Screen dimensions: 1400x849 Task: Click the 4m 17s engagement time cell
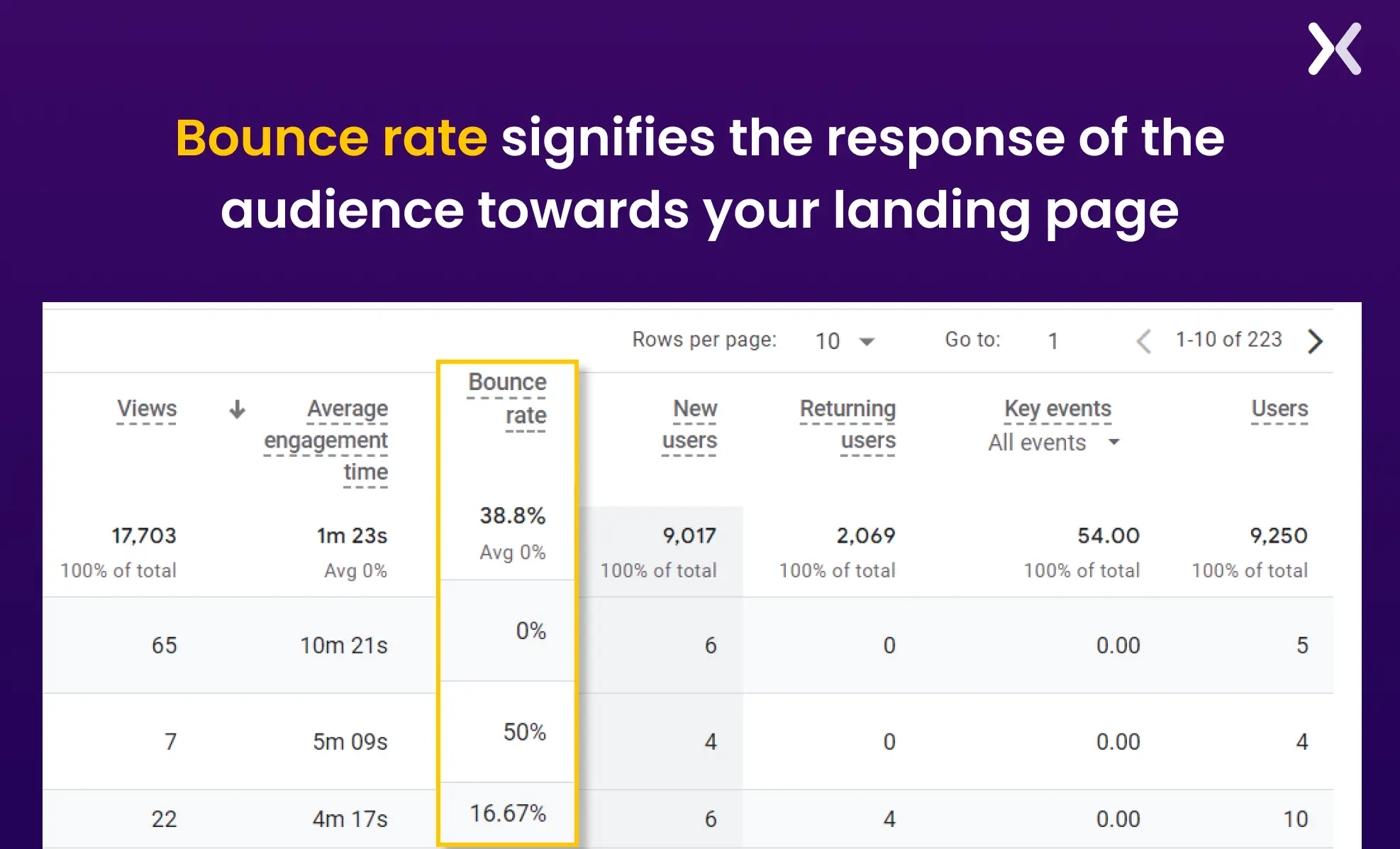coord(350,819)
